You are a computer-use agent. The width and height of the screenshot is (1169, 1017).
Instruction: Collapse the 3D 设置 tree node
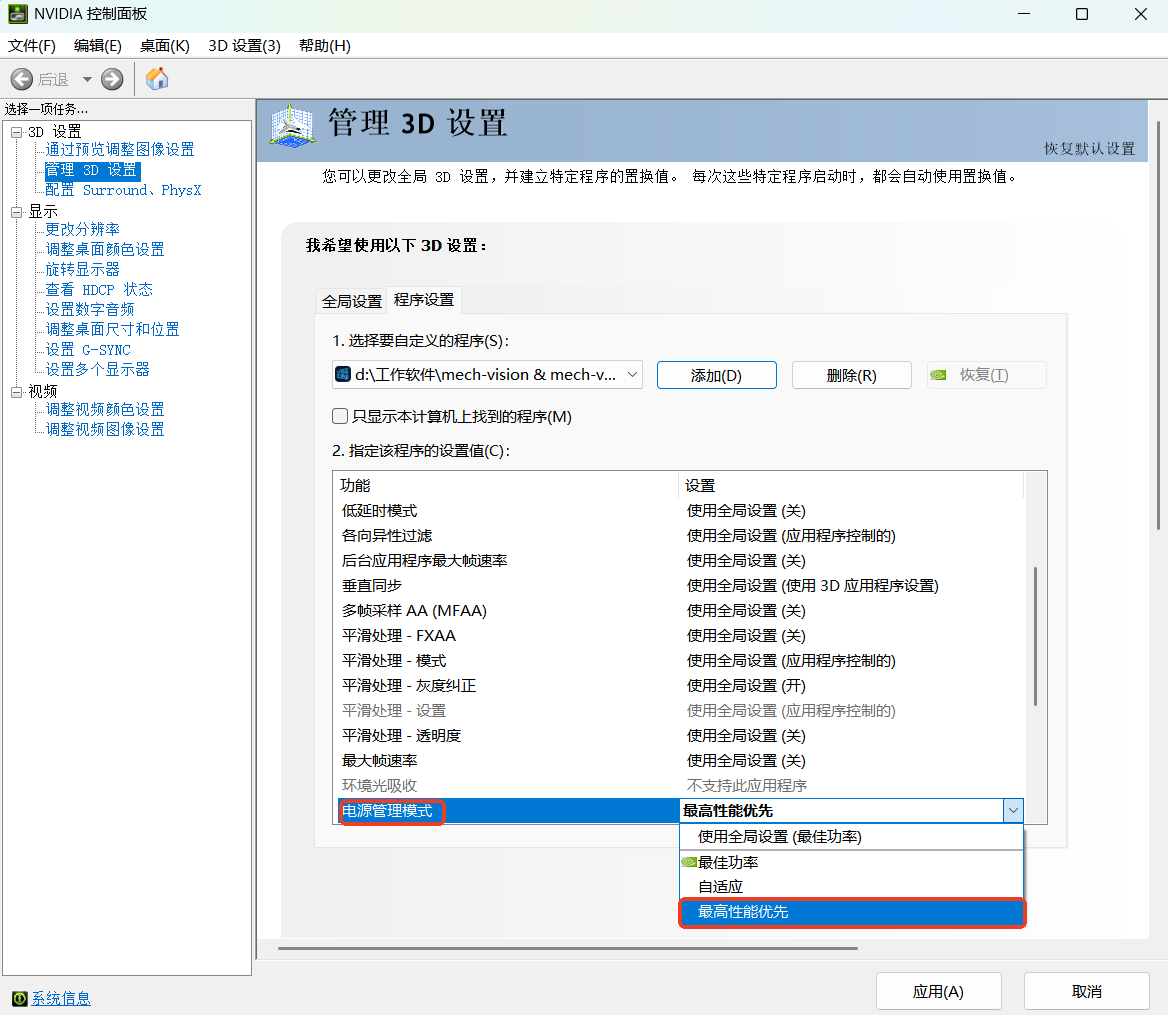click(16, 131)
